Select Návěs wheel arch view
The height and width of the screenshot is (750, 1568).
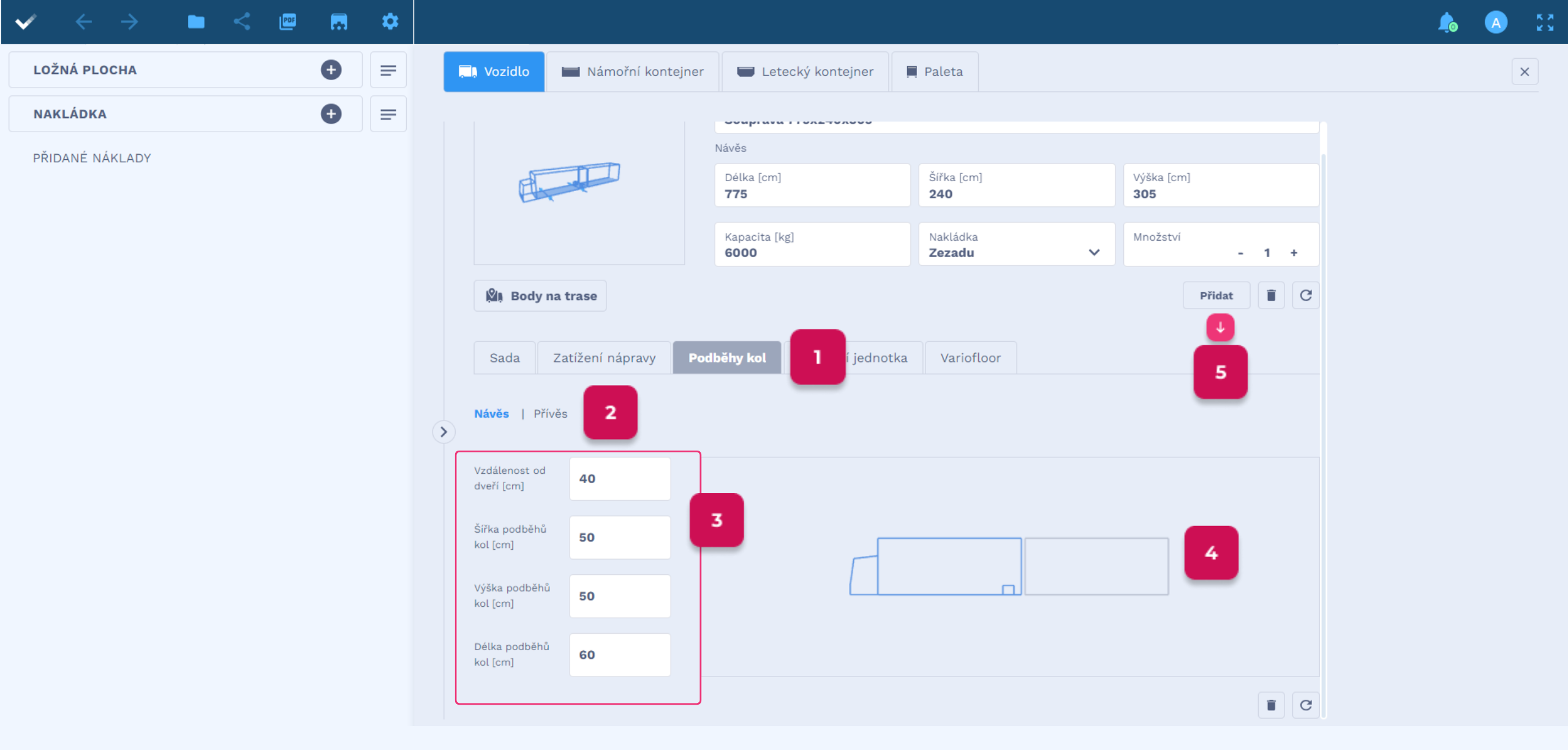(491, 414)
